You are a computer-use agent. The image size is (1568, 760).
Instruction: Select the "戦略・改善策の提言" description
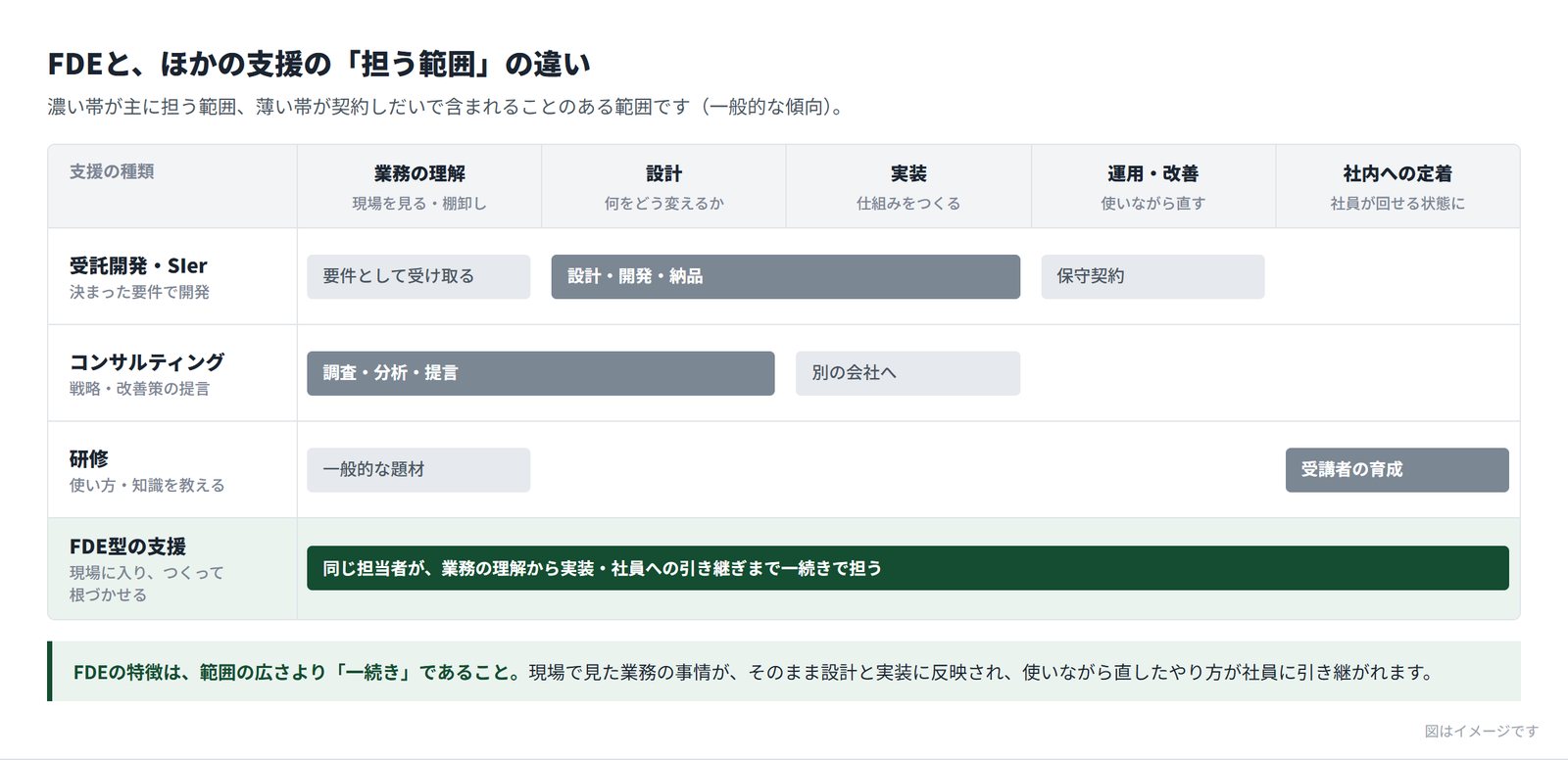(139, 389)
